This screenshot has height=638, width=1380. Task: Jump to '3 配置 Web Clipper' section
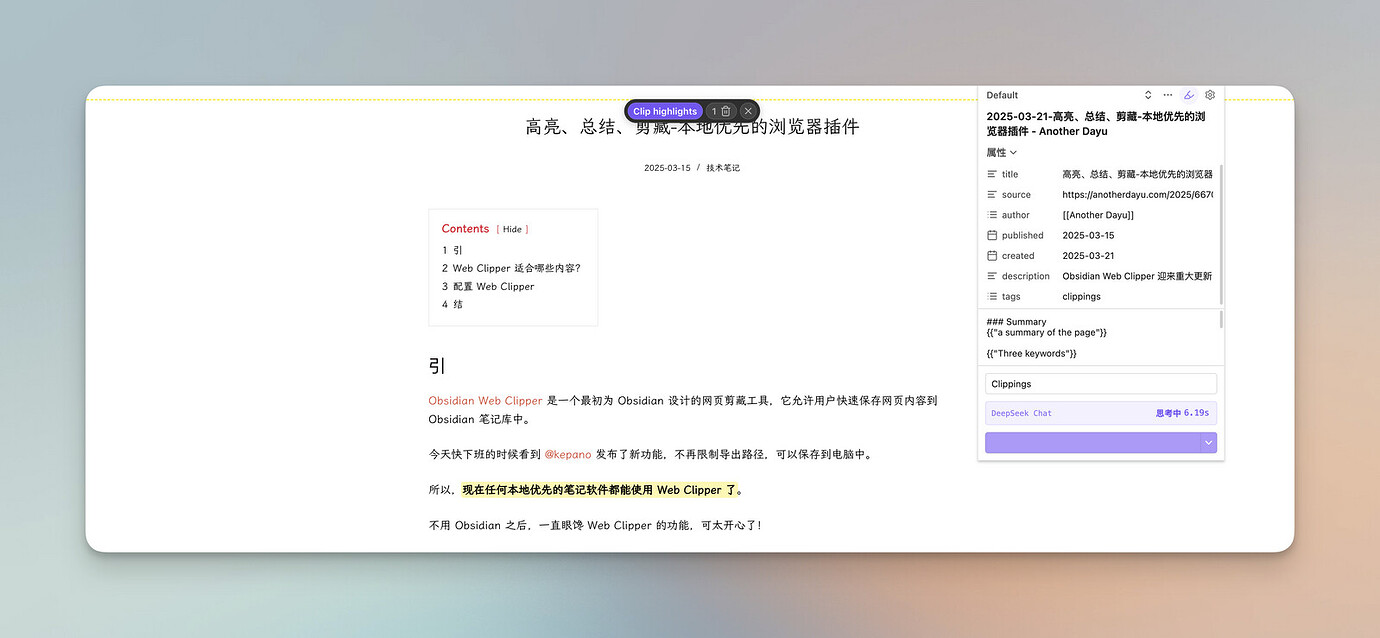[x=488, y=286]
